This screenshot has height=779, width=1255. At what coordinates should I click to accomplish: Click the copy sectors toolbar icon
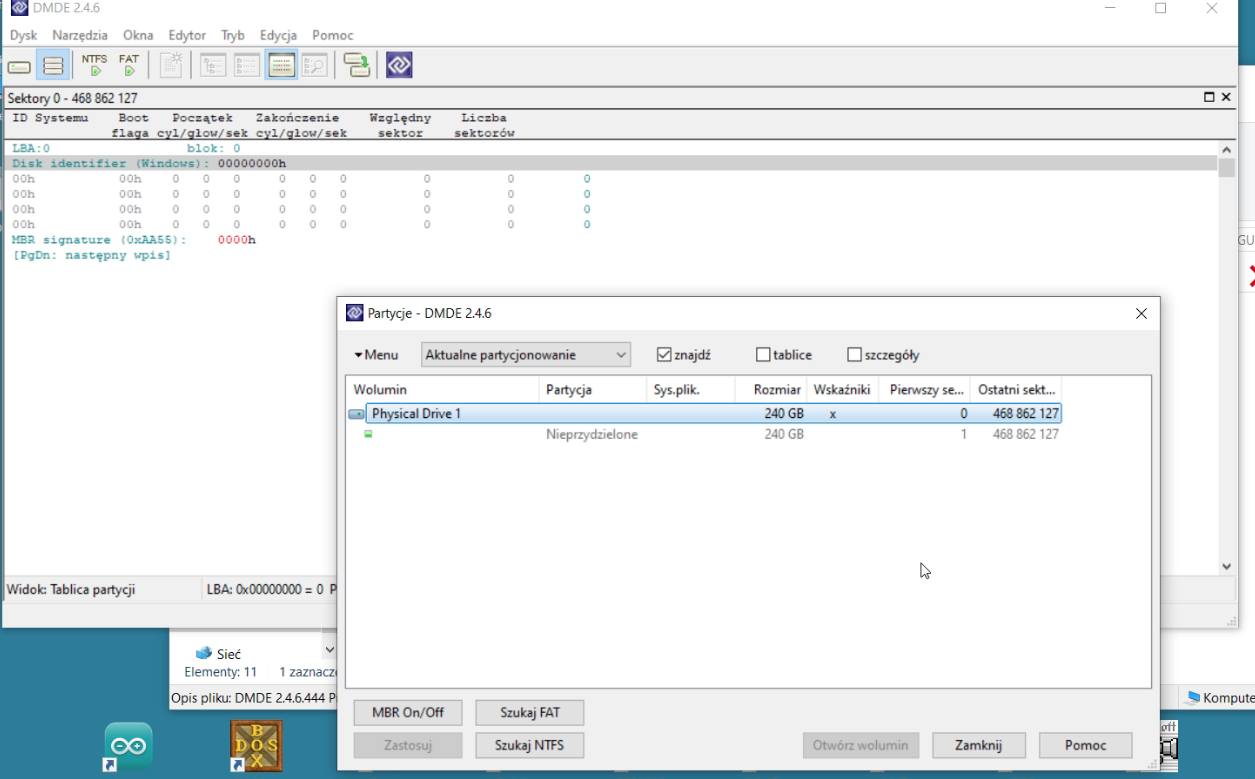click(x=357, y=66)
